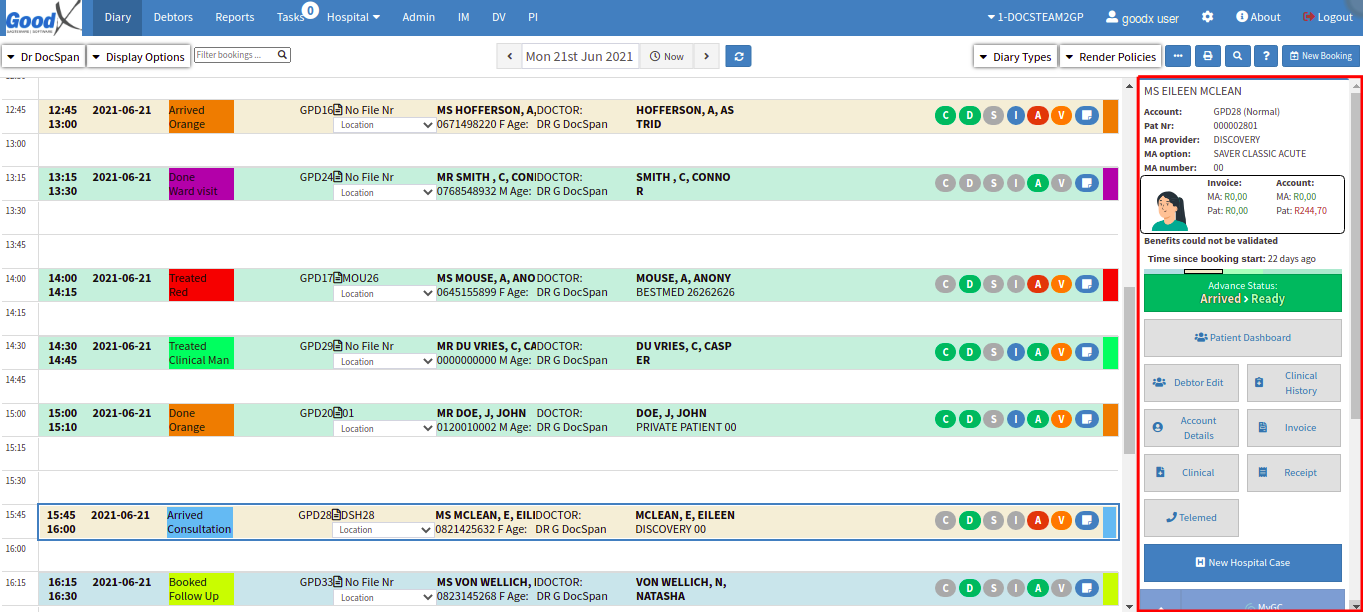
Task: Toggle the red A indicator on McLean's booking
Action: pyautogui.click(x=1038, y=520)
